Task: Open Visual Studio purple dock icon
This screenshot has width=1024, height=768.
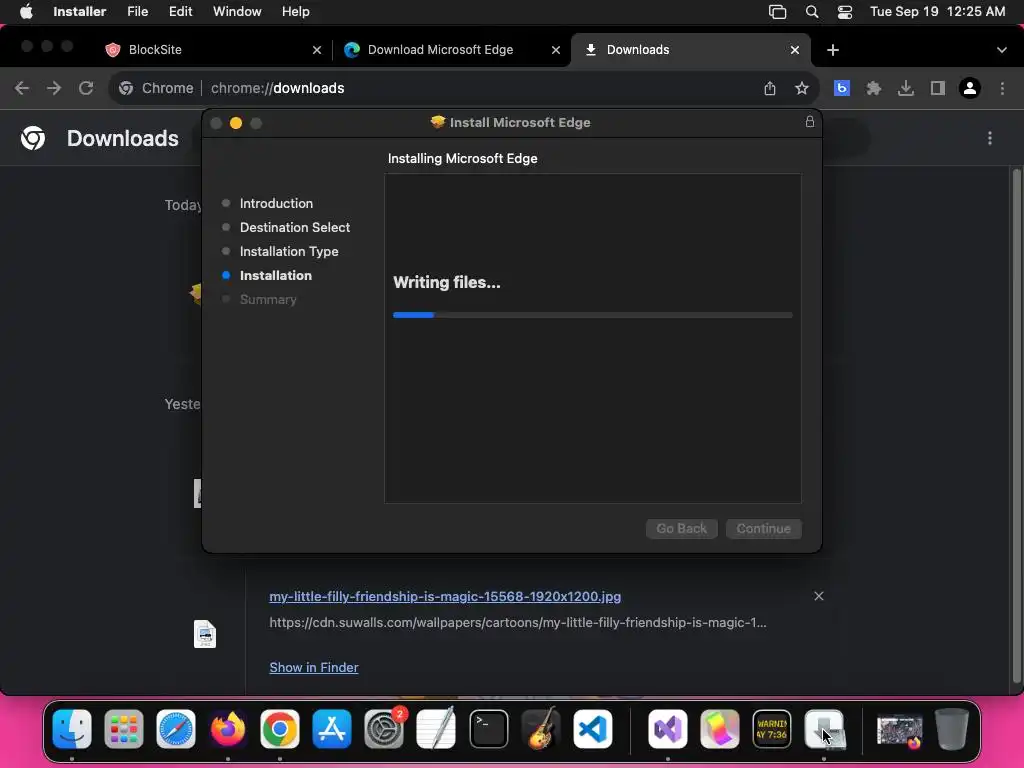Action: pos(667,728)
